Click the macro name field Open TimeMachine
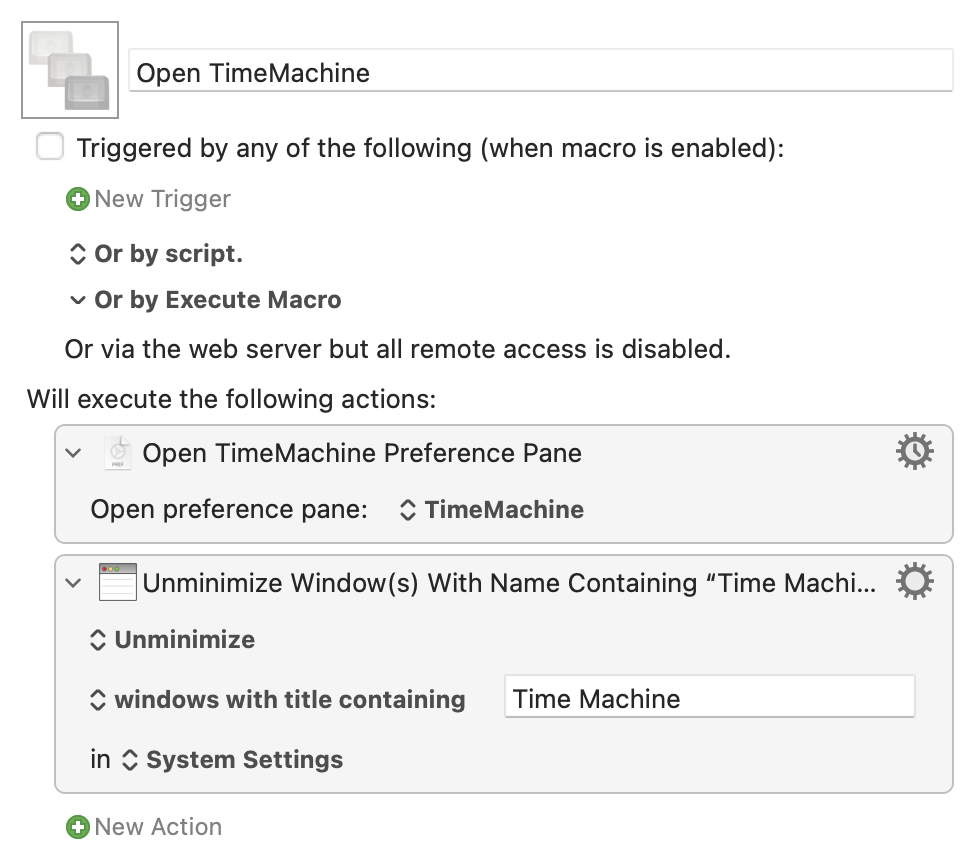This screenshot has width=974, height=860. click(540, 71)
